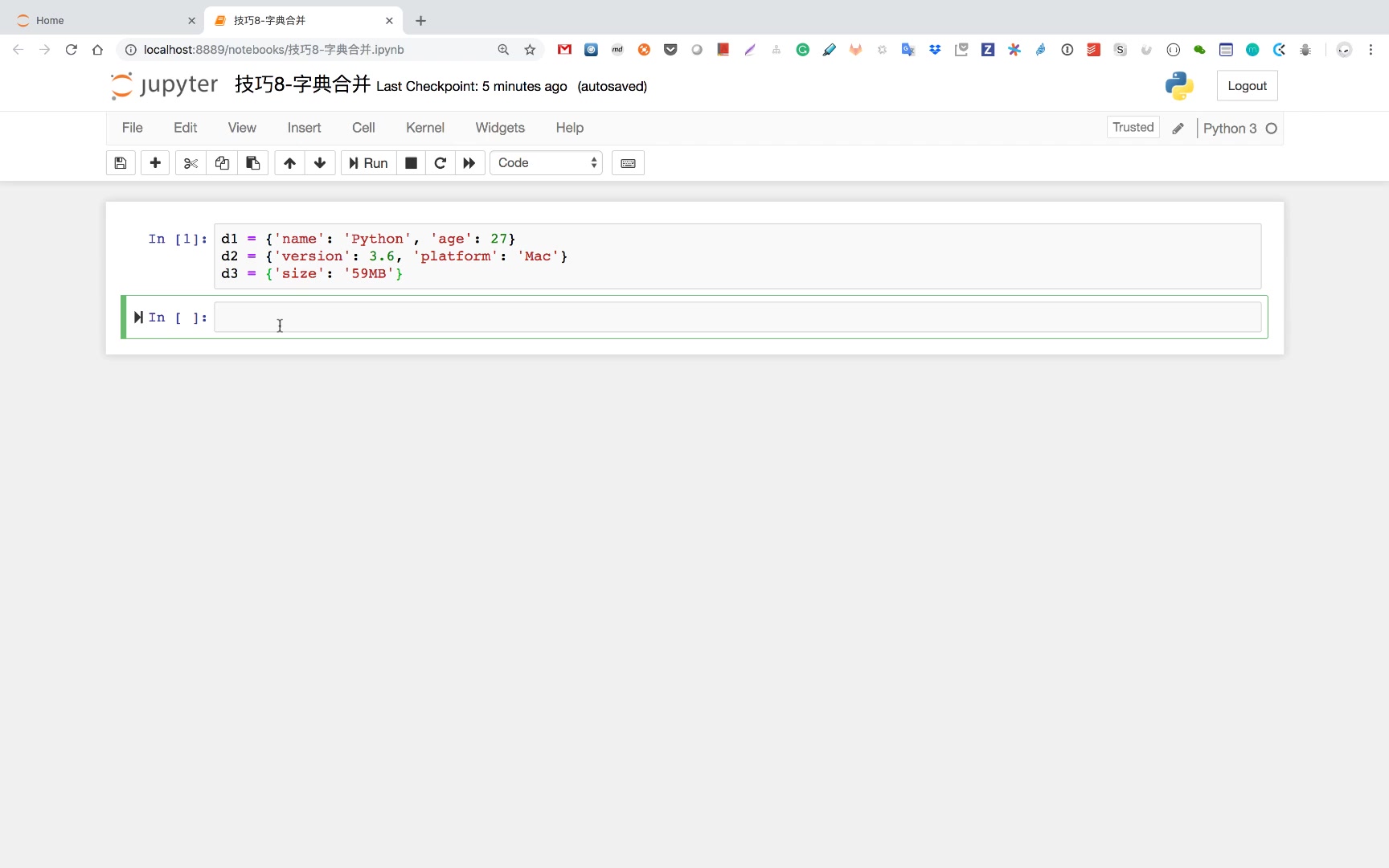Open the command palette keyboard icon
The image size is (1389, 868).
(x=628, y=163)
